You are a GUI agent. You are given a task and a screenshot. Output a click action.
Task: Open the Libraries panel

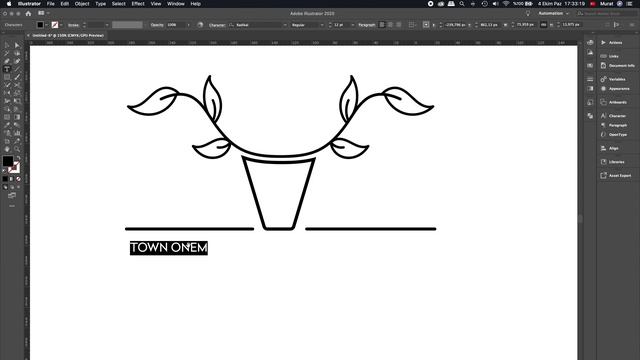coord(616,162)
